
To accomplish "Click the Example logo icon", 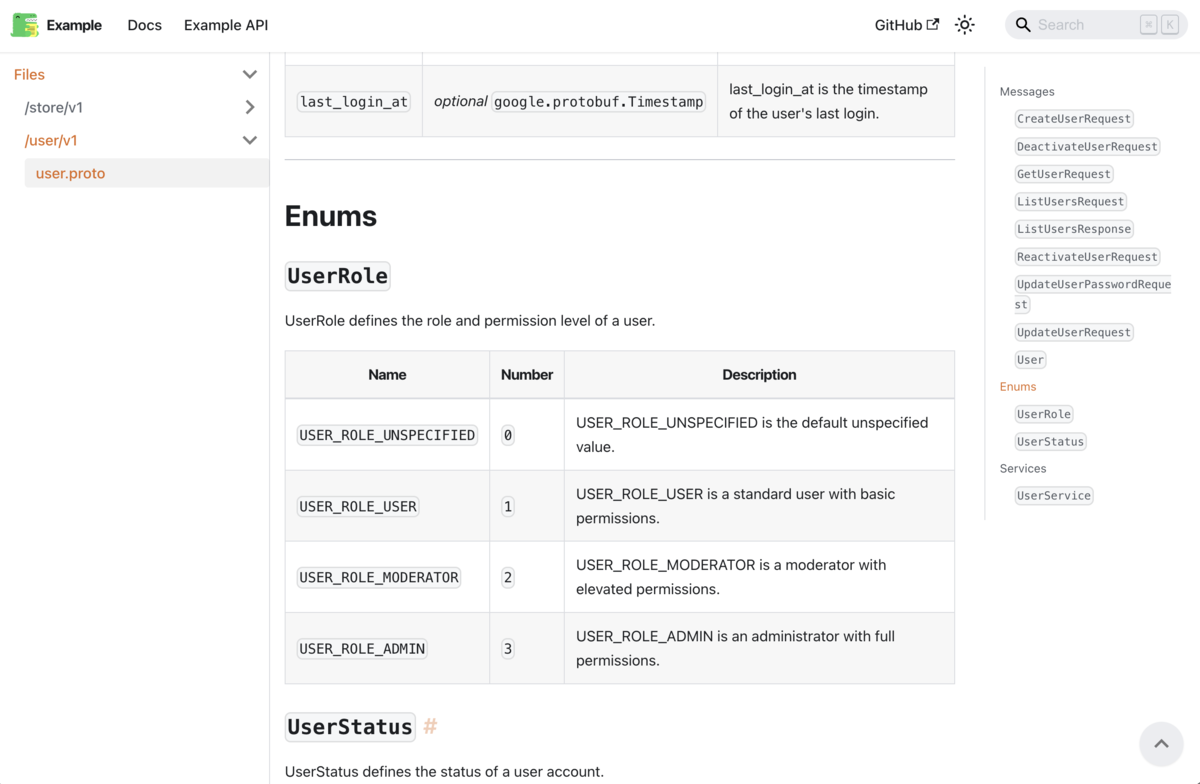I will click(24, 24).
